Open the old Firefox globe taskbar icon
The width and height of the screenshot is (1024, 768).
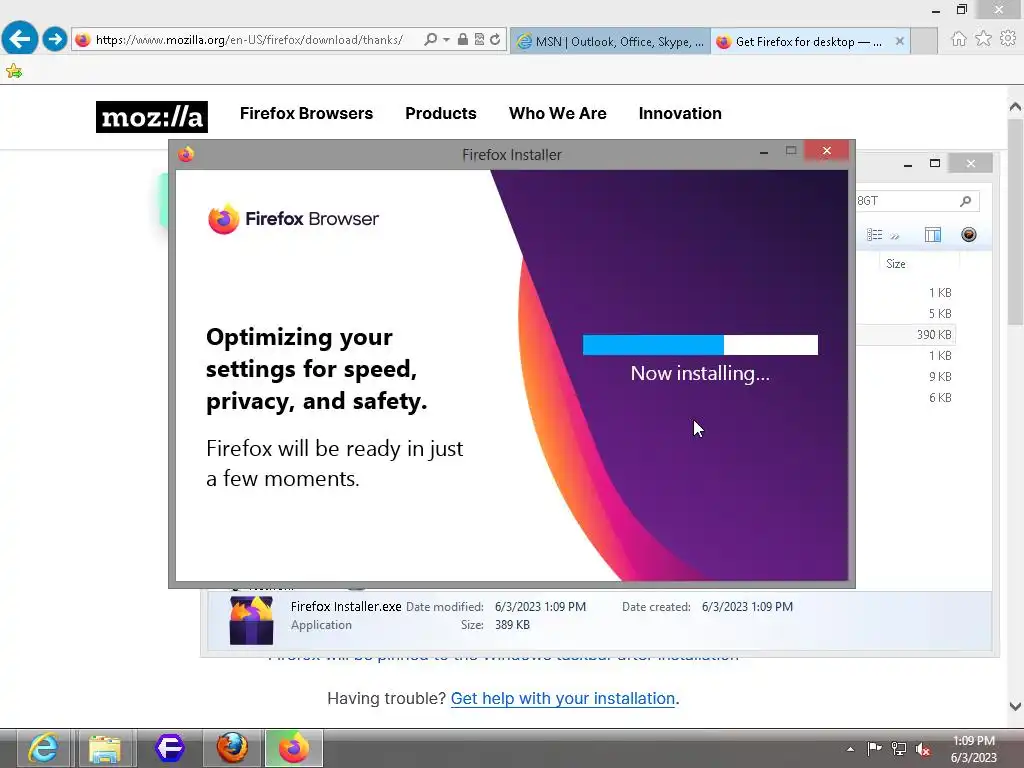tap(232, 748)
